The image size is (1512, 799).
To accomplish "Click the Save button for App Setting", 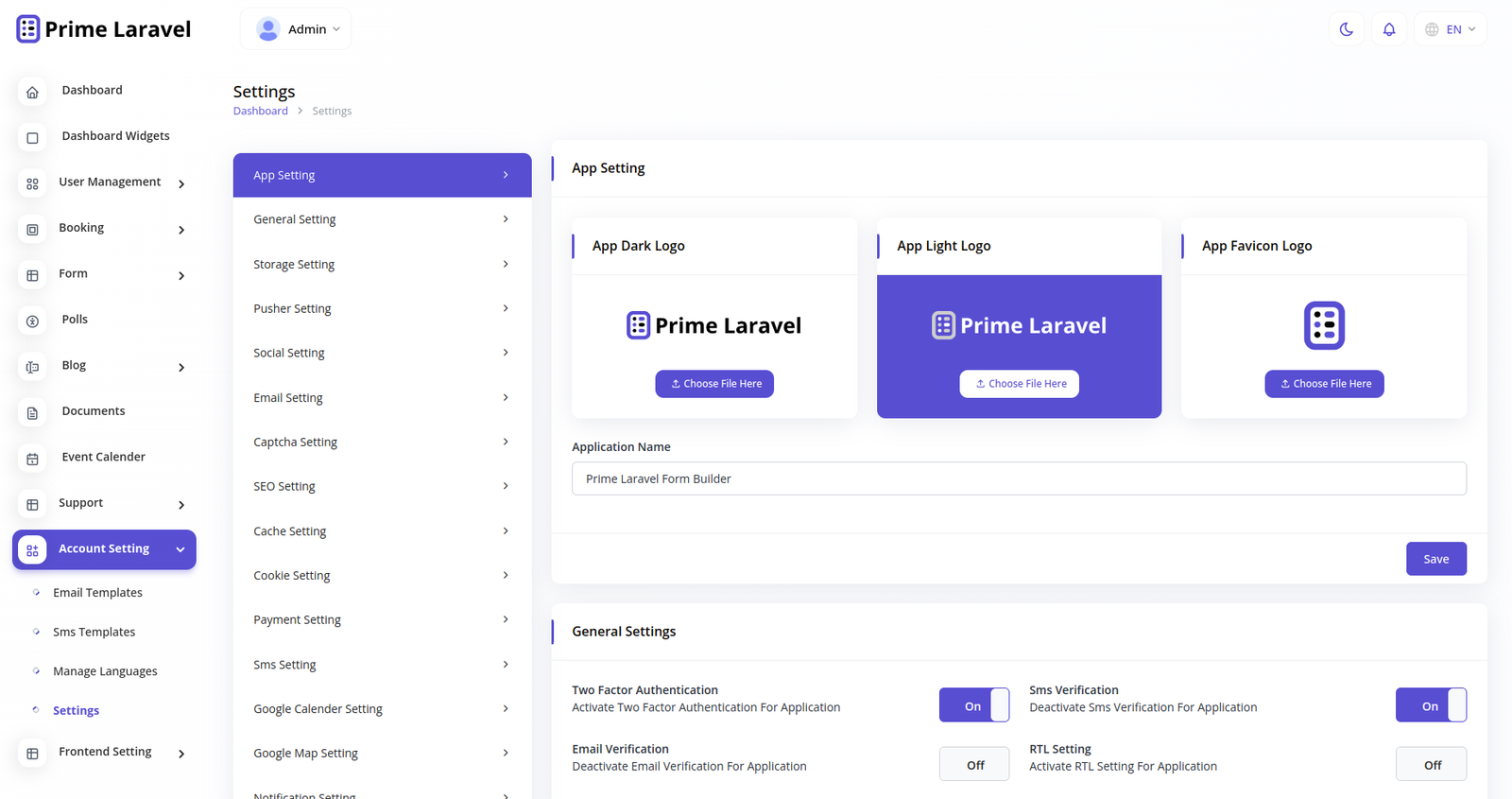I will (x=1435, y=559).
